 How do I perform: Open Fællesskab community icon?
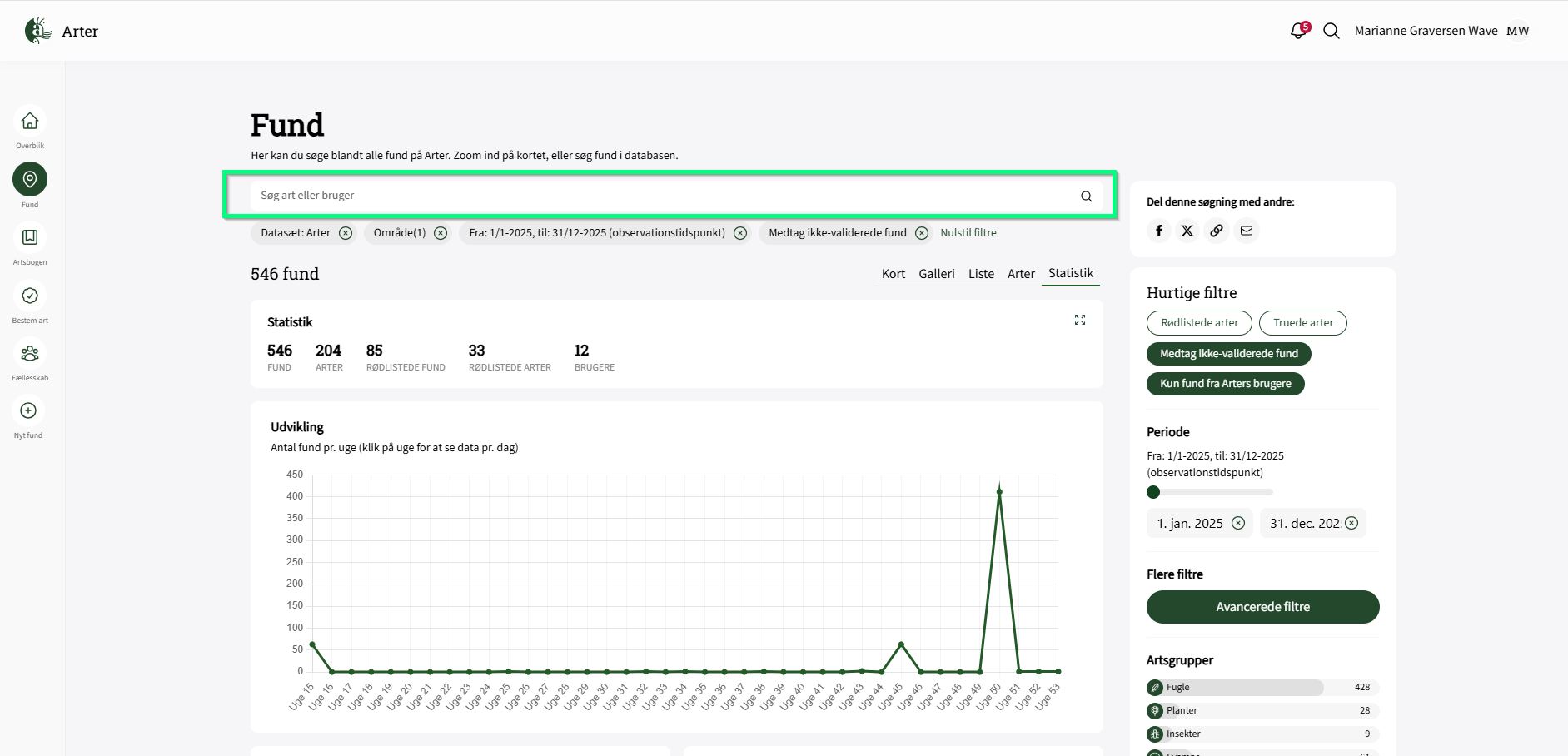point(30,354)
